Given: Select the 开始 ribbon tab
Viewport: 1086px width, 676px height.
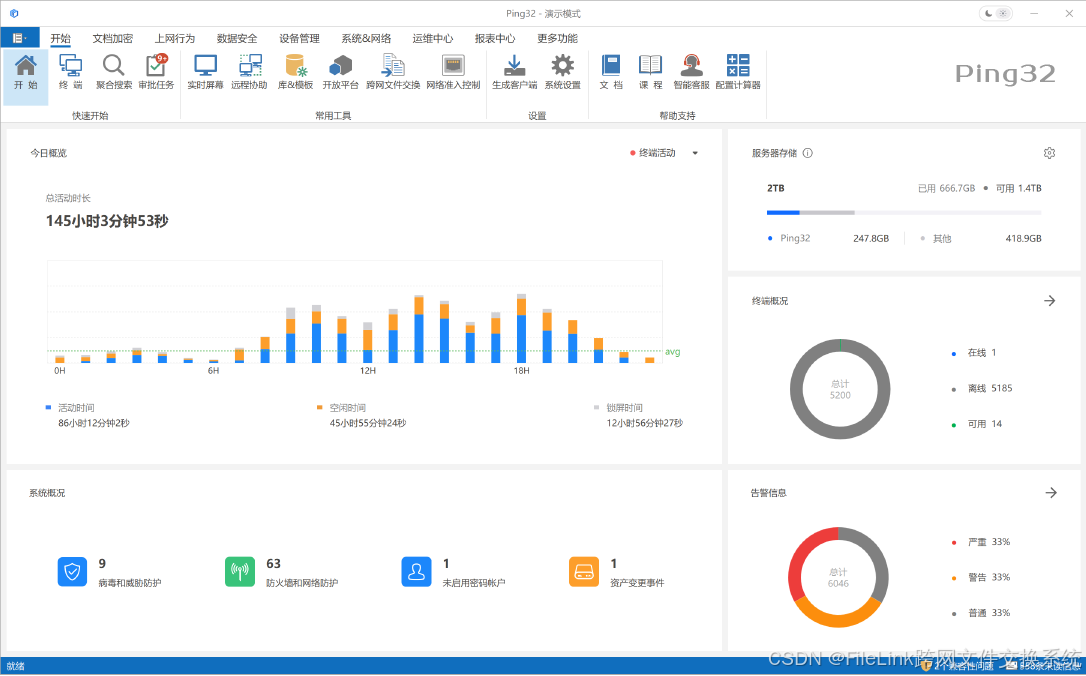Looking at the screenshot, I should (60, 38).
